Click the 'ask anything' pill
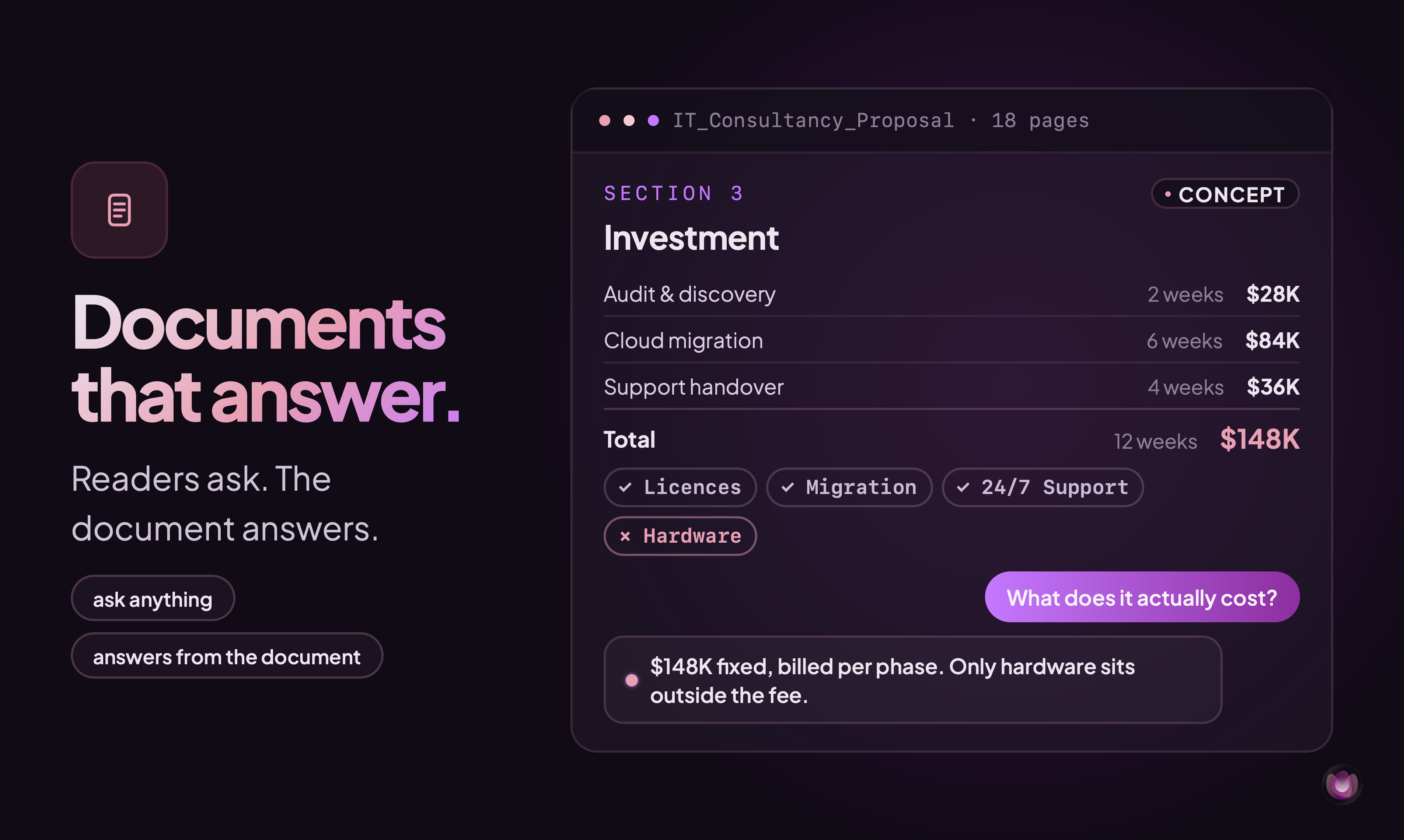 click(x=153, y=598)
